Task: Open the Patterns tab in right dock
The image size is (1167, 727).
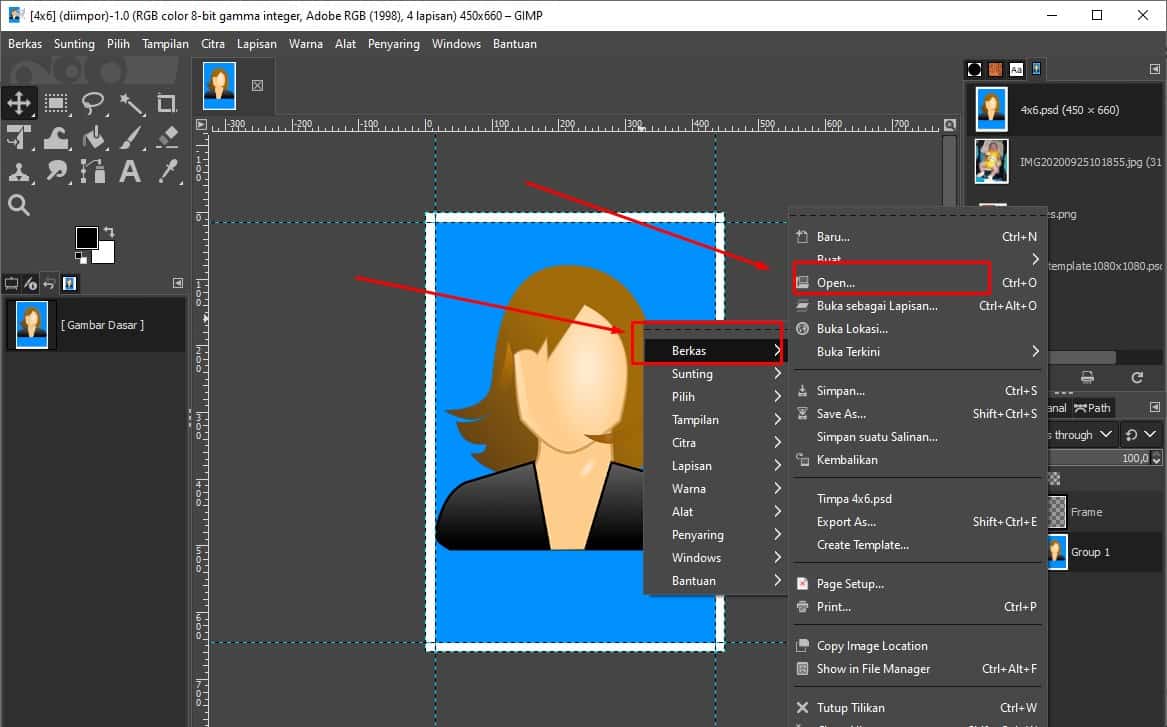Action: click(995, 69)
